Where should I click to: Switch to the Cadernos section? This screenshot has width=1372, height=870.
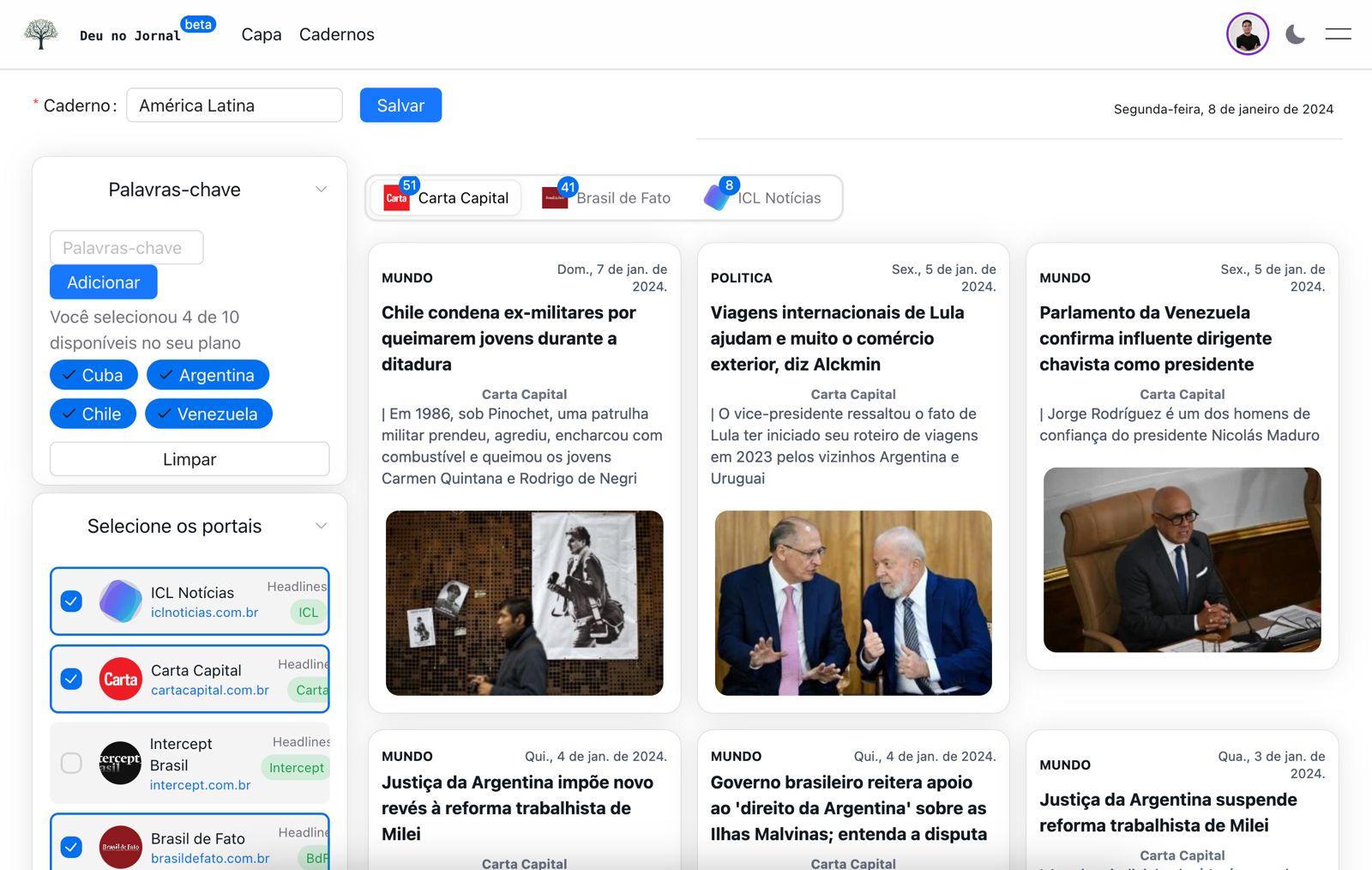tap(336, 34)
